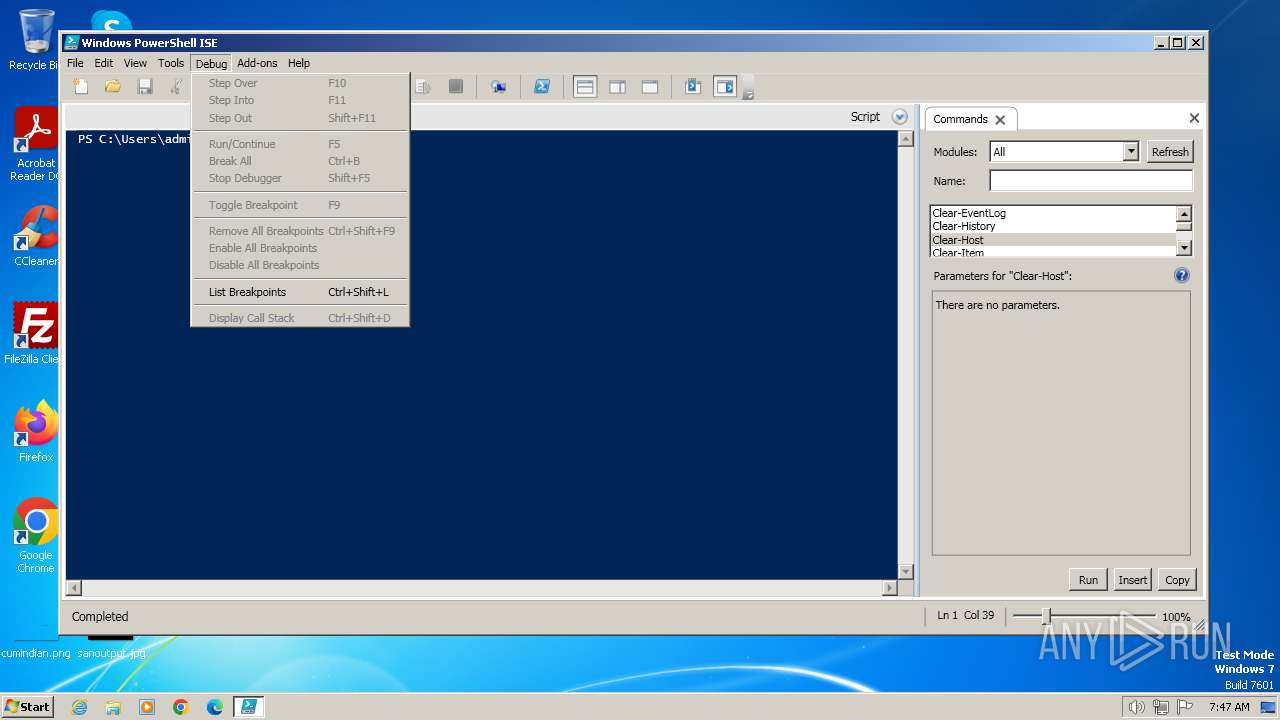Click the Insert button
The height and width of the screenshot is (720, 1280).
[x=1133, y=580]
